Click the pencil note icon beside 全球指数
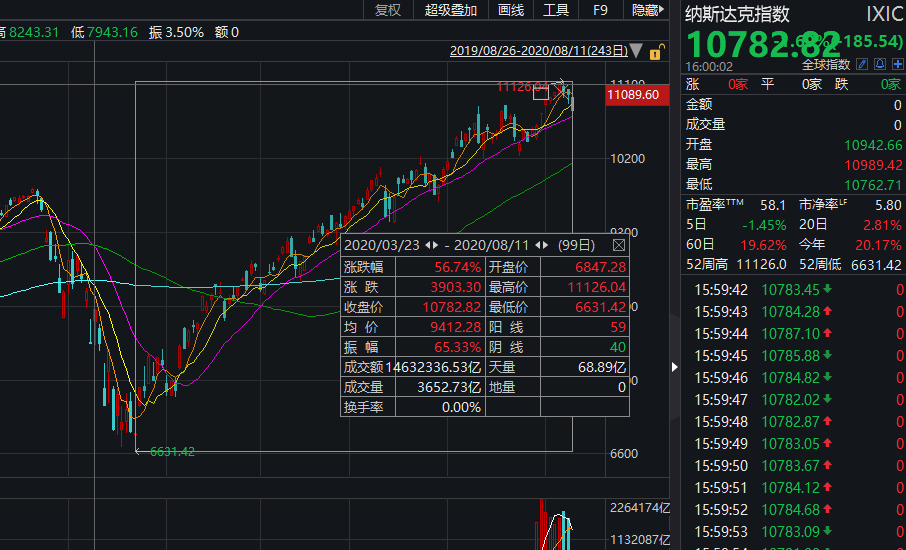906x550 pixels. pos(862,65)
